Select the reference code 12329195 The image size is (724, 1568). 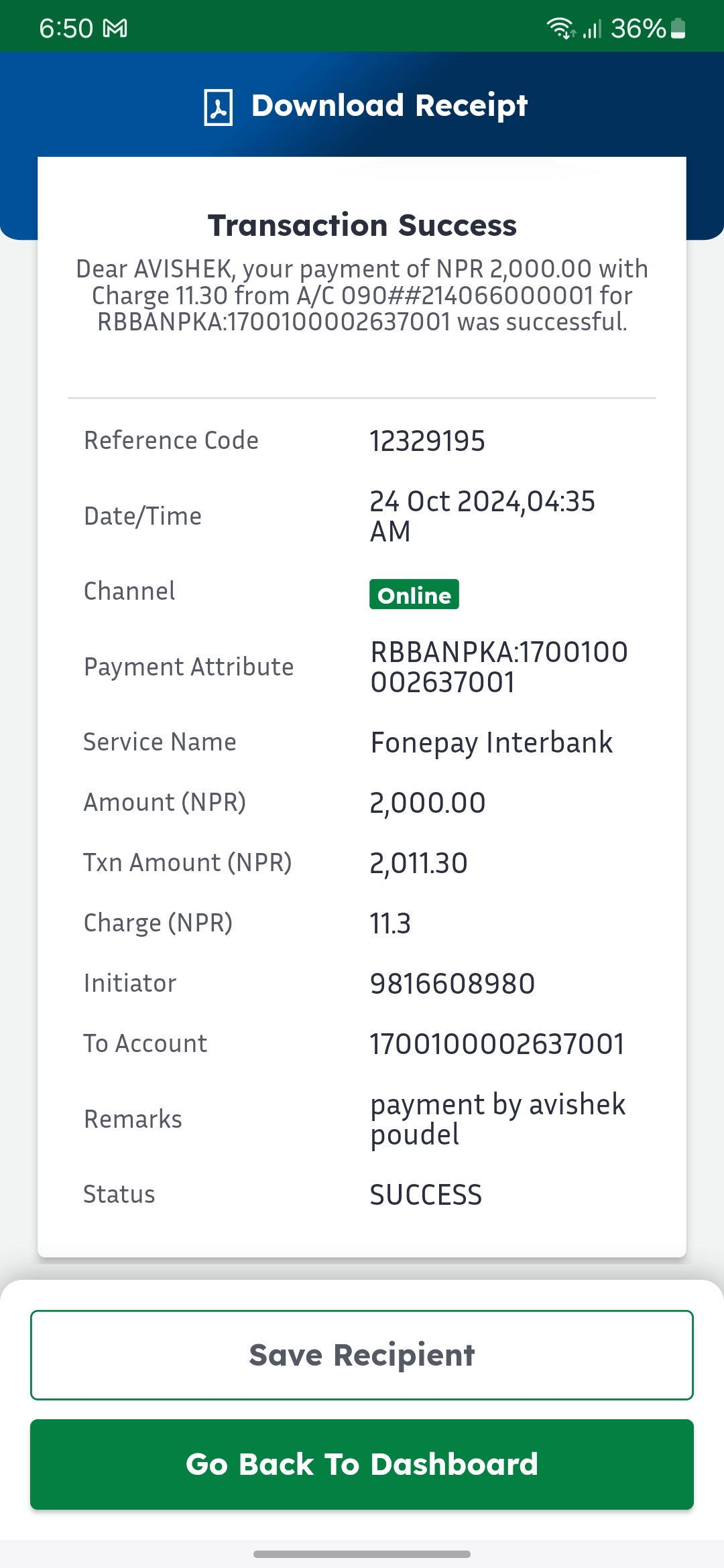click(x=427, y=441)
